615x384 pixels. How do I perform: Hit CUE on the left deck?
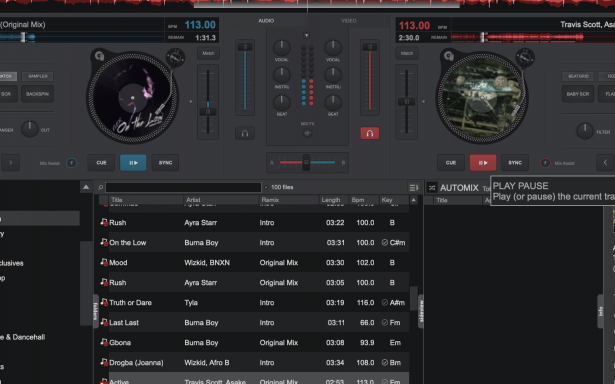[x=101, y=163]
